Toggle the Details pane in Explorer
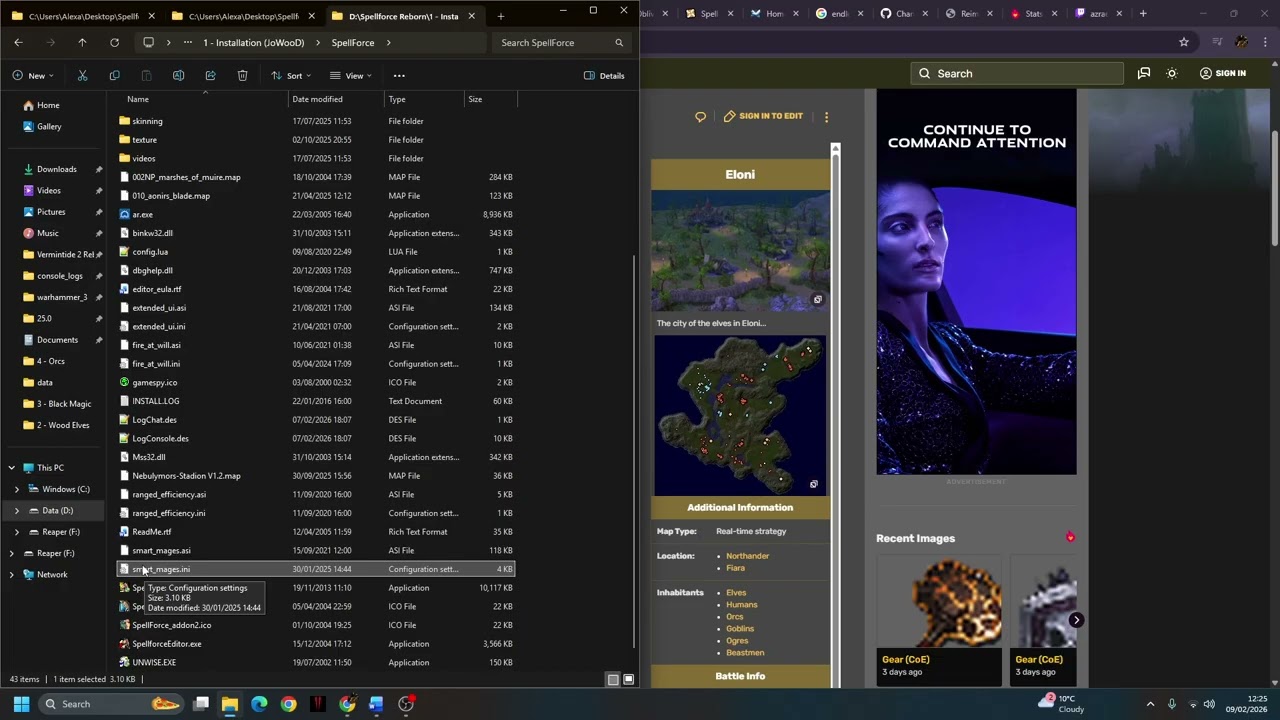This screenshot has height=720, width=1280. 604,76
